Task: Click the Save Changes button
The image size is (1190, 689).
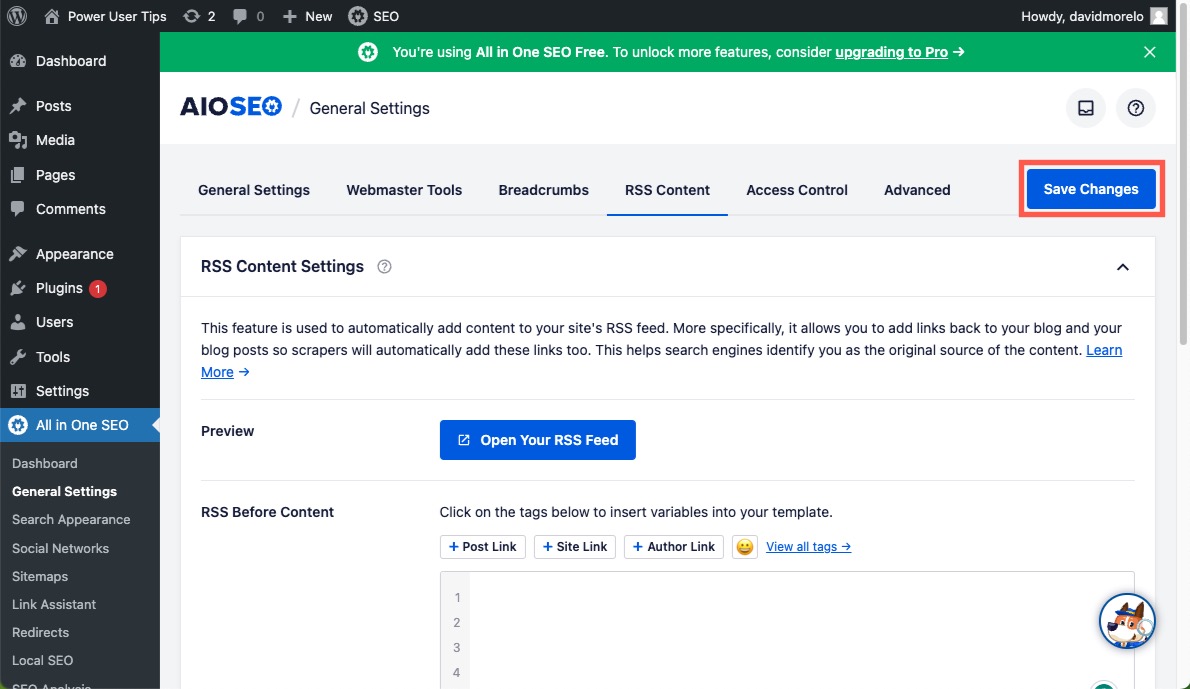Action: point(1091,188)
